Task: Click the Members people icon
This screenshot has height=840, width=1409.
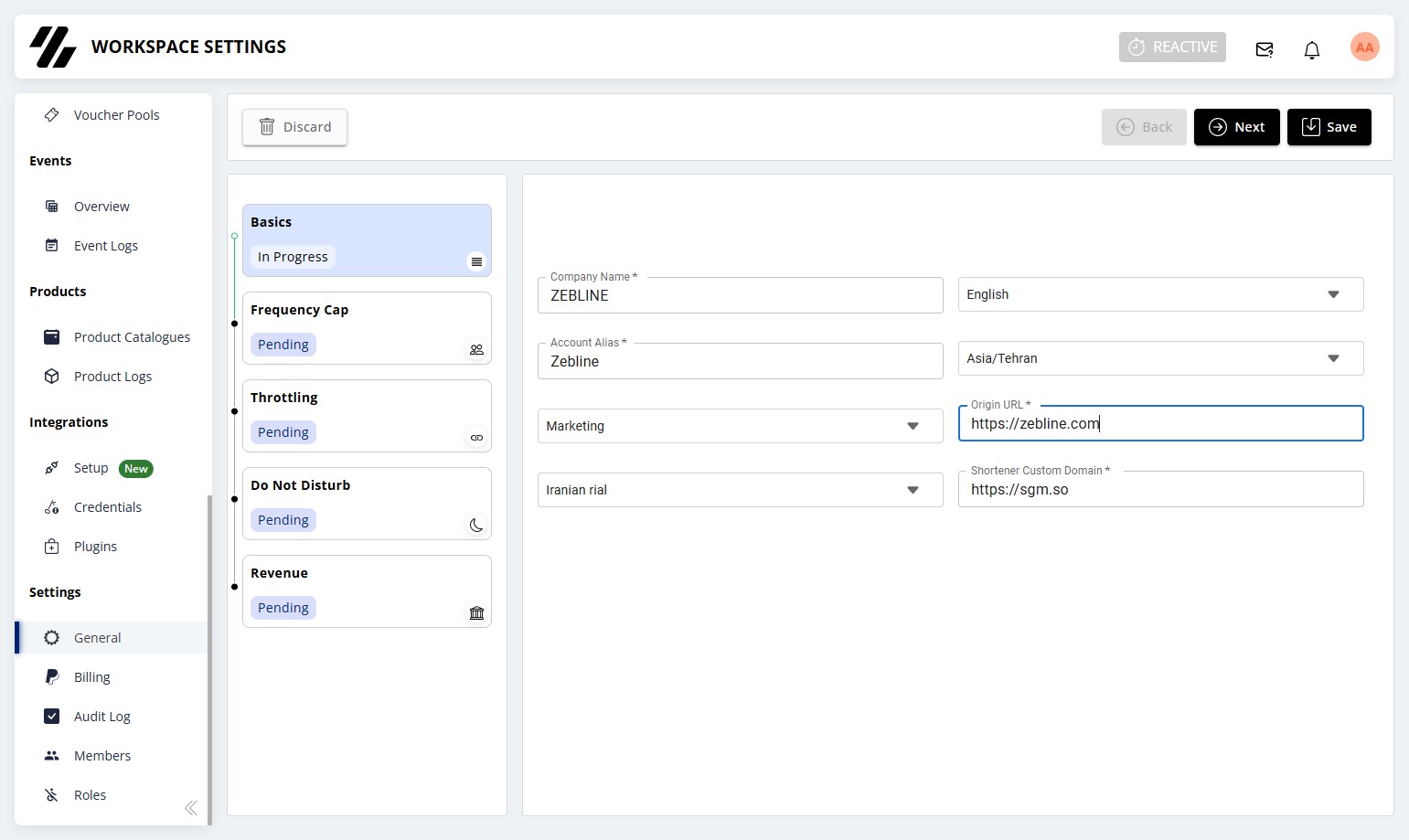Action: [x=52, y=756]
